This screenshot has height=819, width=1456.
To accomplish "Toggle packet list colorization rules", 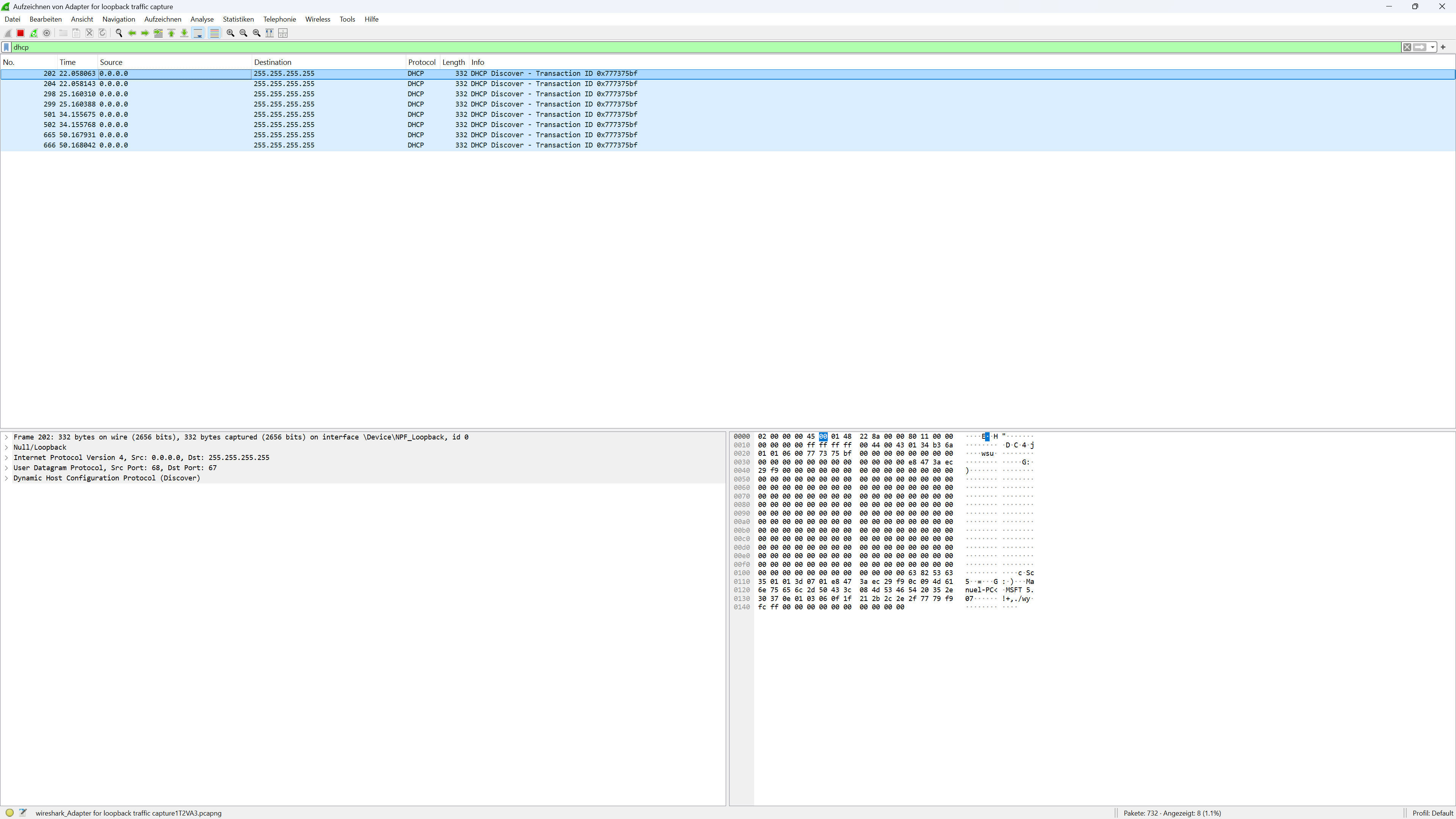I will pyautogui.click(x=214, y=33).
